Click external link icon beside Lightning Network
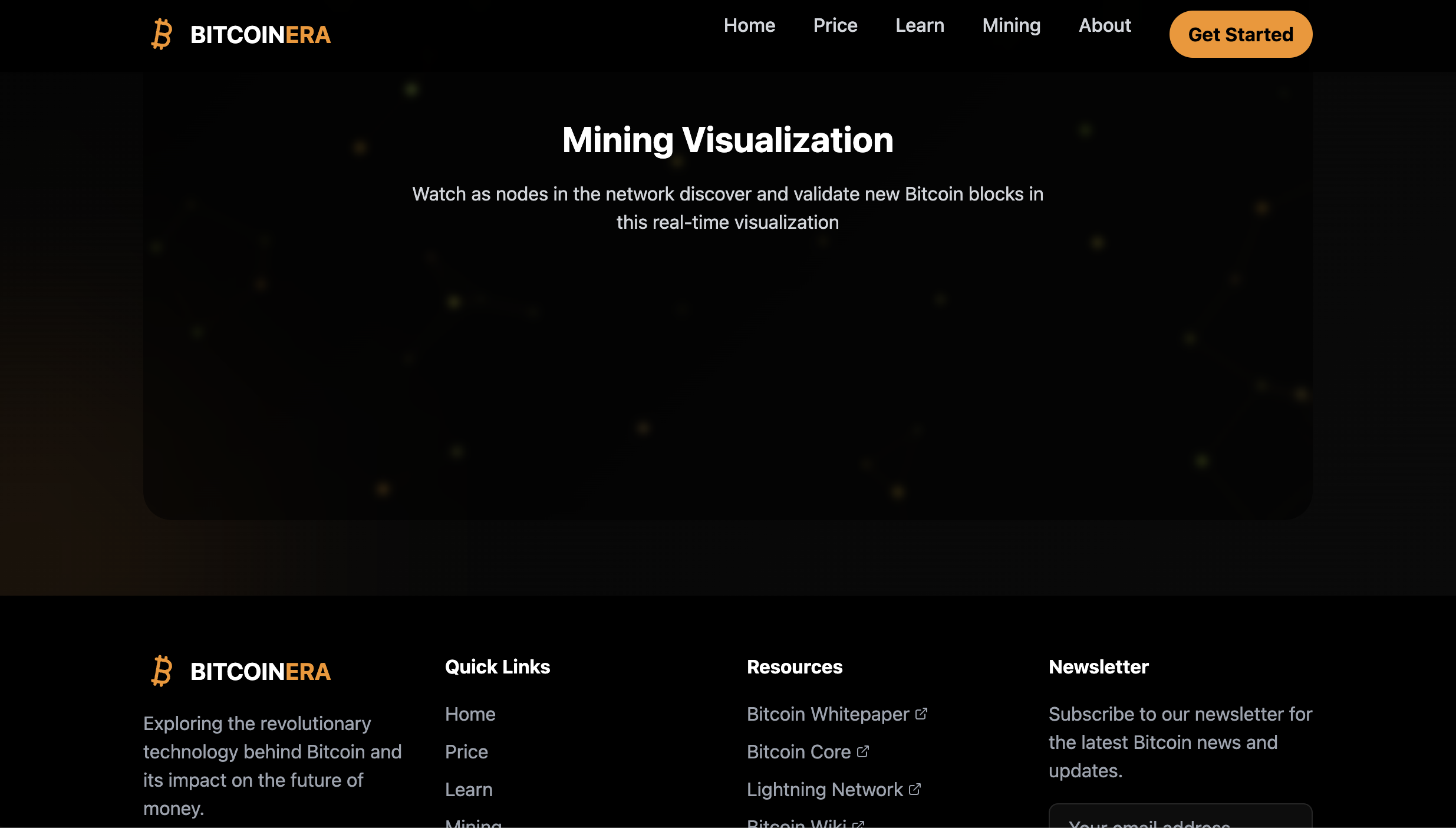Screen dimensions: 1456x828 point(915,789)
